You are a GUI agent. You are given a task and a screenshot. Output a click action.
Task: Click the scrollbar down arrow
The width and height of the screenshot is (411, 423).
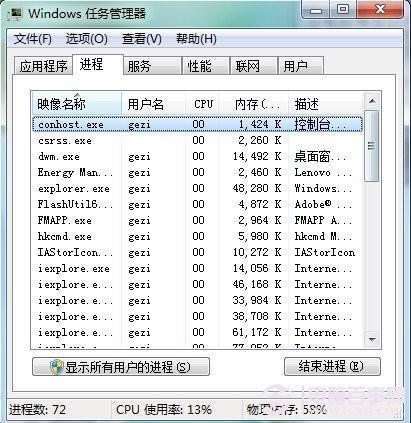pos(372,340)
